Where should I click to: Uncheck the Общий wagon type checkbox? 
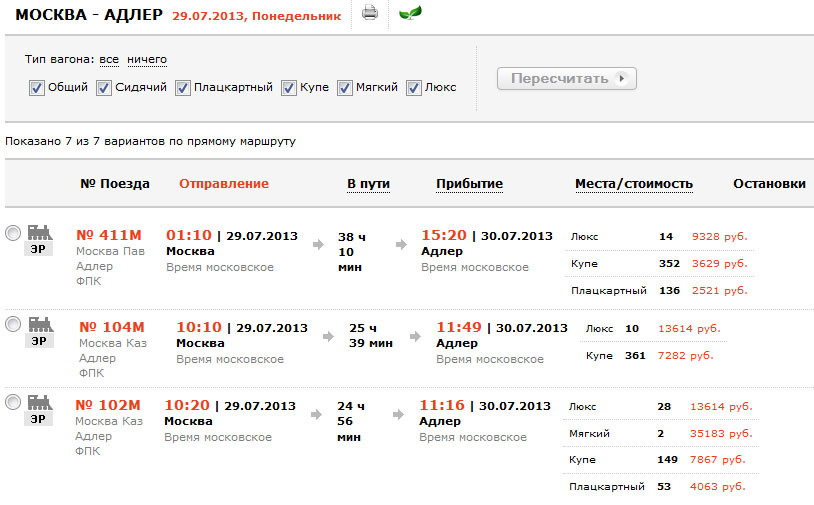[x=37, y=87]
